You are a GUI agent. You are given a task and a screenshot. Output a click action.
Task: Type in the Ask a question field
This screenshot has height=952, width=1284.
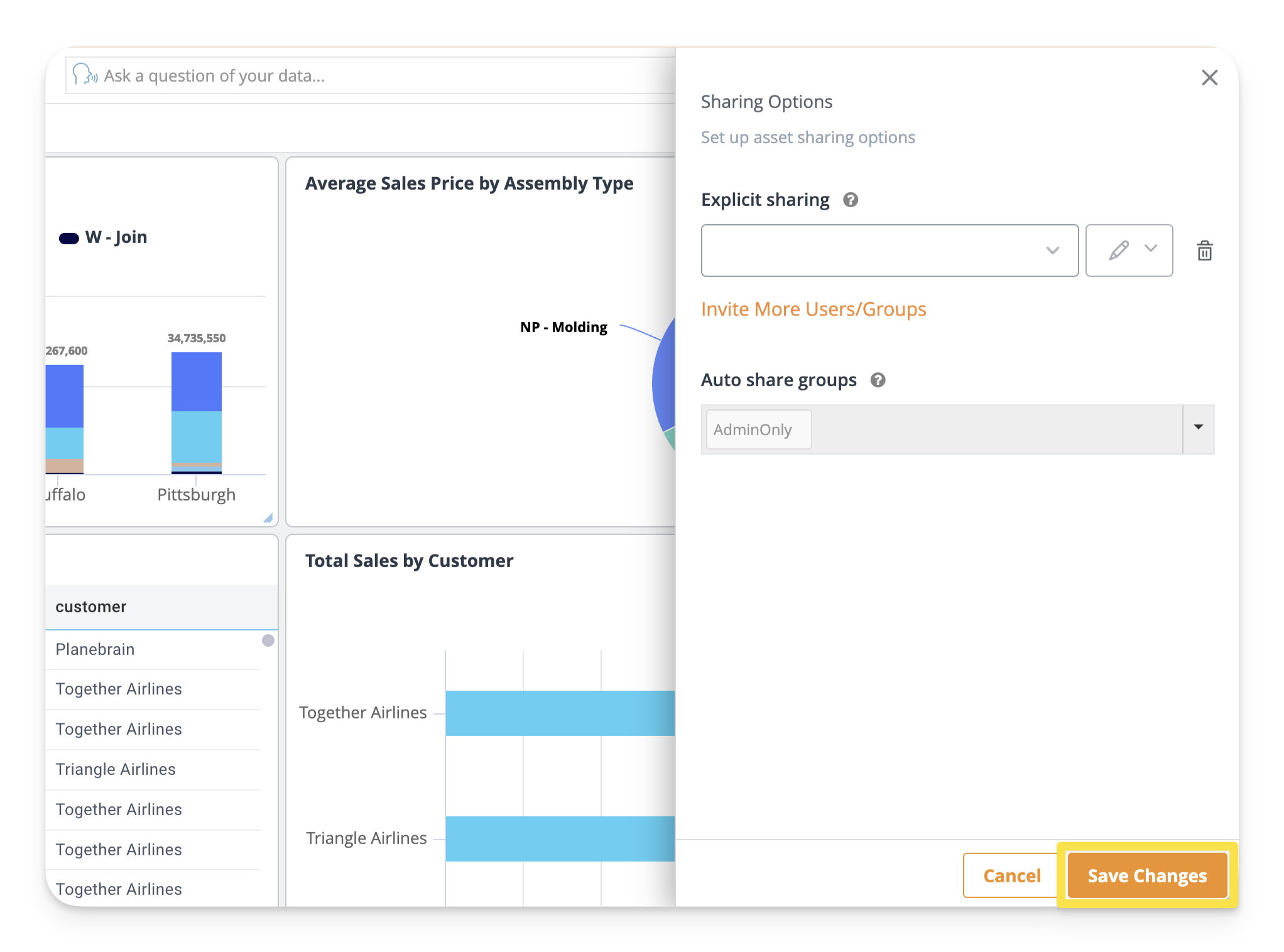pos(377,76)
